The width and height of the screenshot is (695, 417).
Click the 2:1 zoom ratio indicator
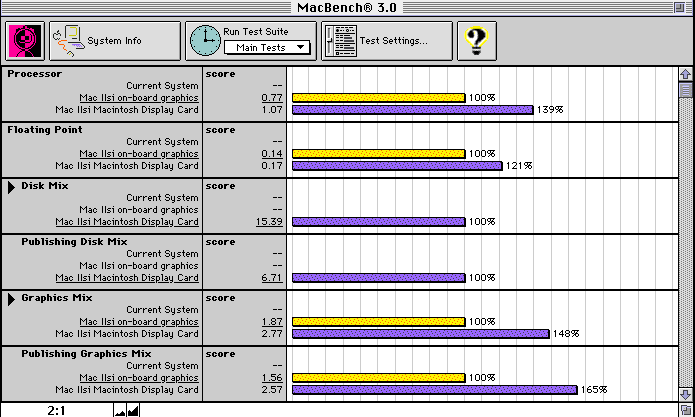click(x=56, y=411)
